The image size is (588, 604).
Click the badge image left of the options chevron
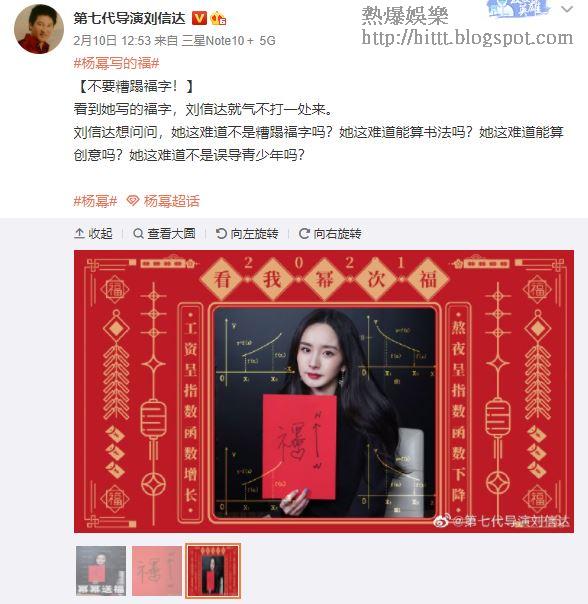(x=517, y=8)
